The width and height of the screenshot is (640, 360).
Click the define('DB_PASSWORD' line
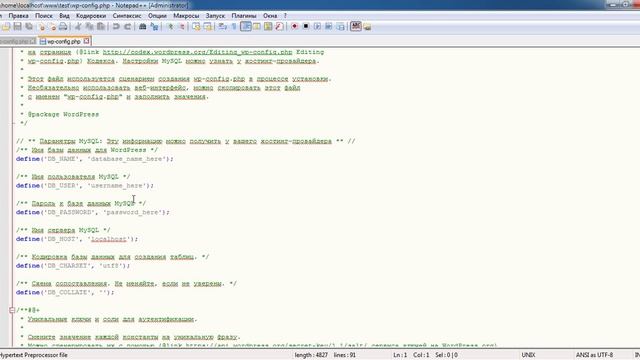click(x=93, y=212)
